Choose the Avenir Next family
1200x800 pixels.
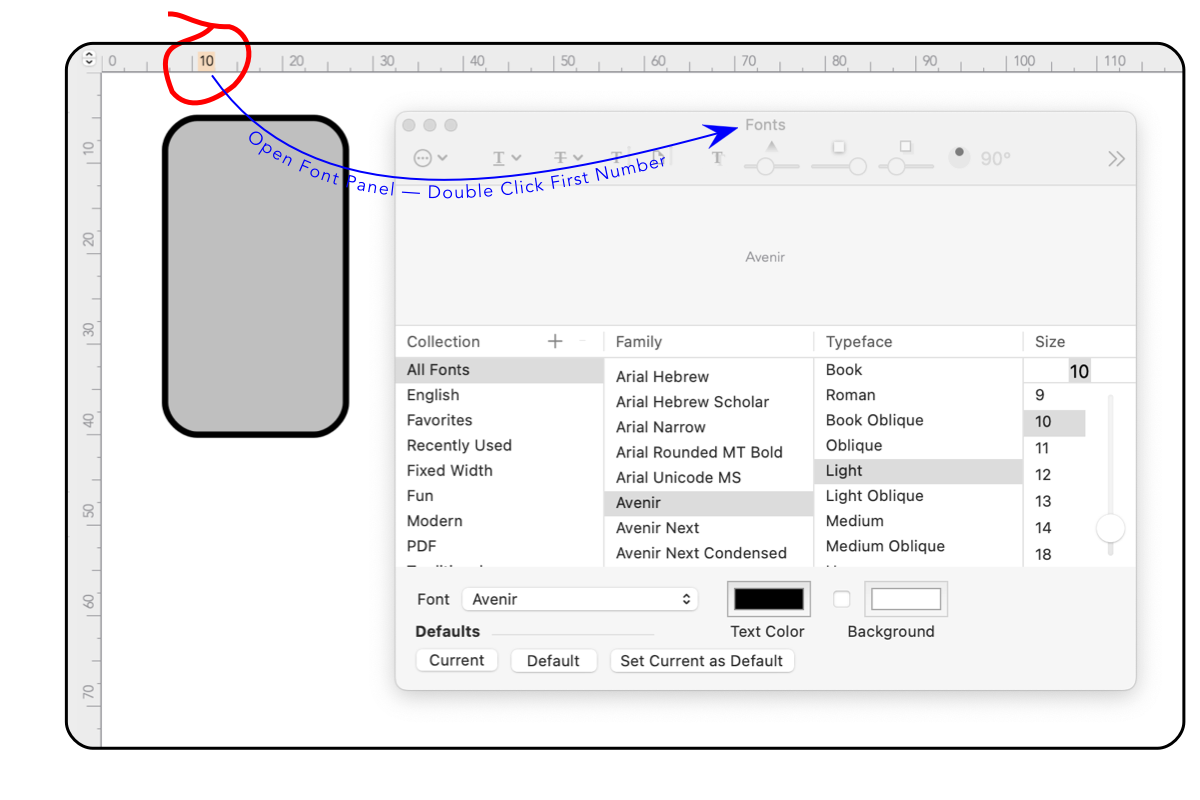(709, 528)
